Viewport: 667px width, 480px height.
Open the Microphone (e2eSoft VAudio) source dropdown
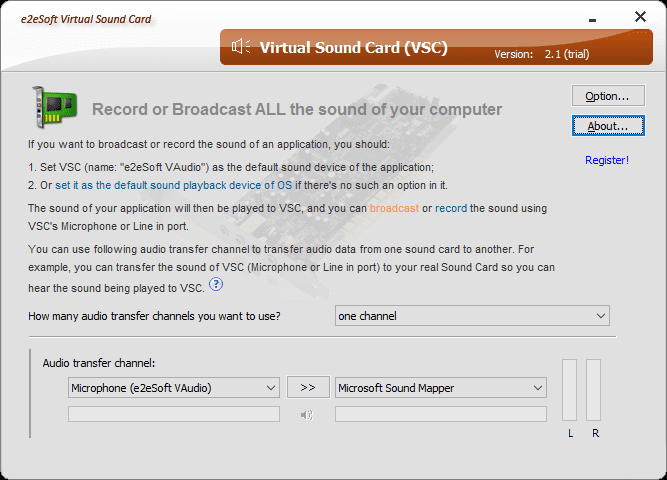tap(174, 387)
